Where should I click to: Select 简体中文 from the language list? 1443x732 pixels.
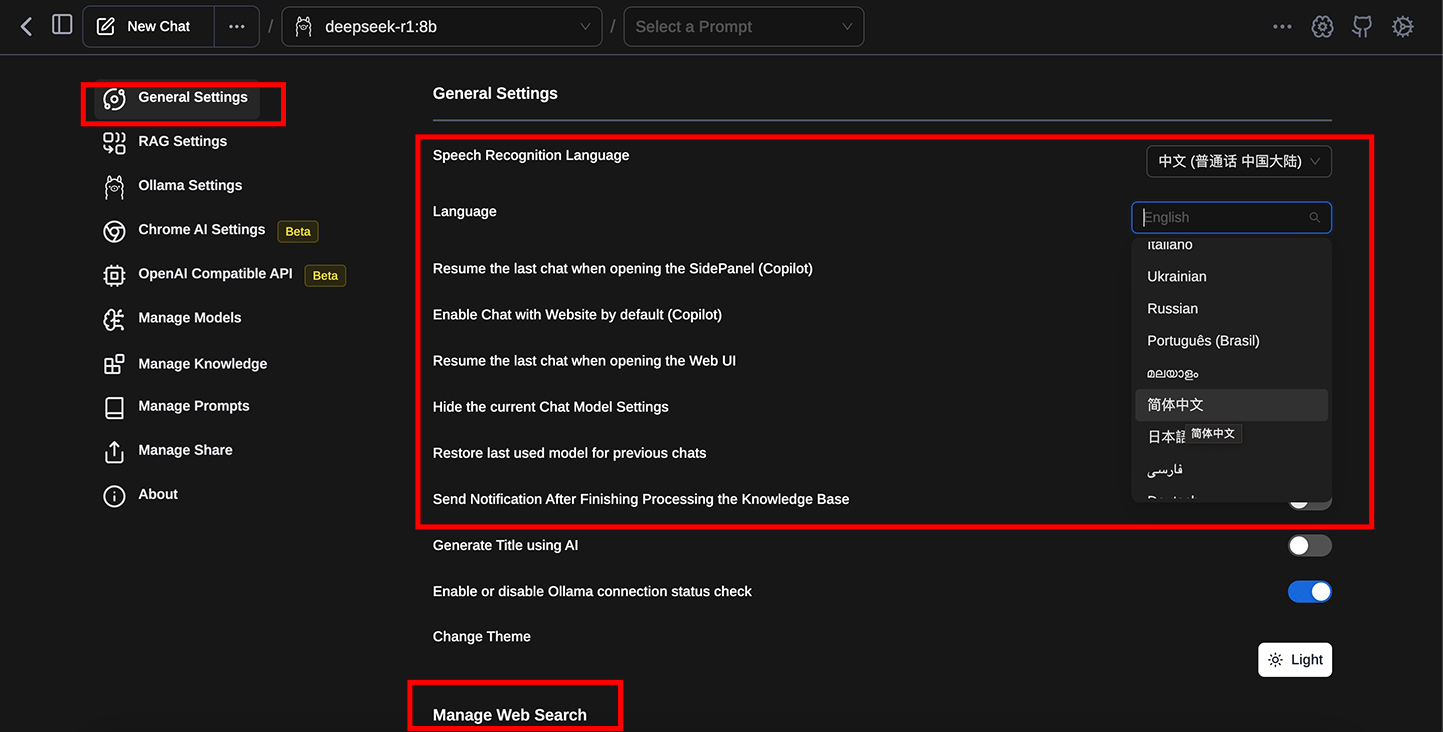[x=1231, y=405]
